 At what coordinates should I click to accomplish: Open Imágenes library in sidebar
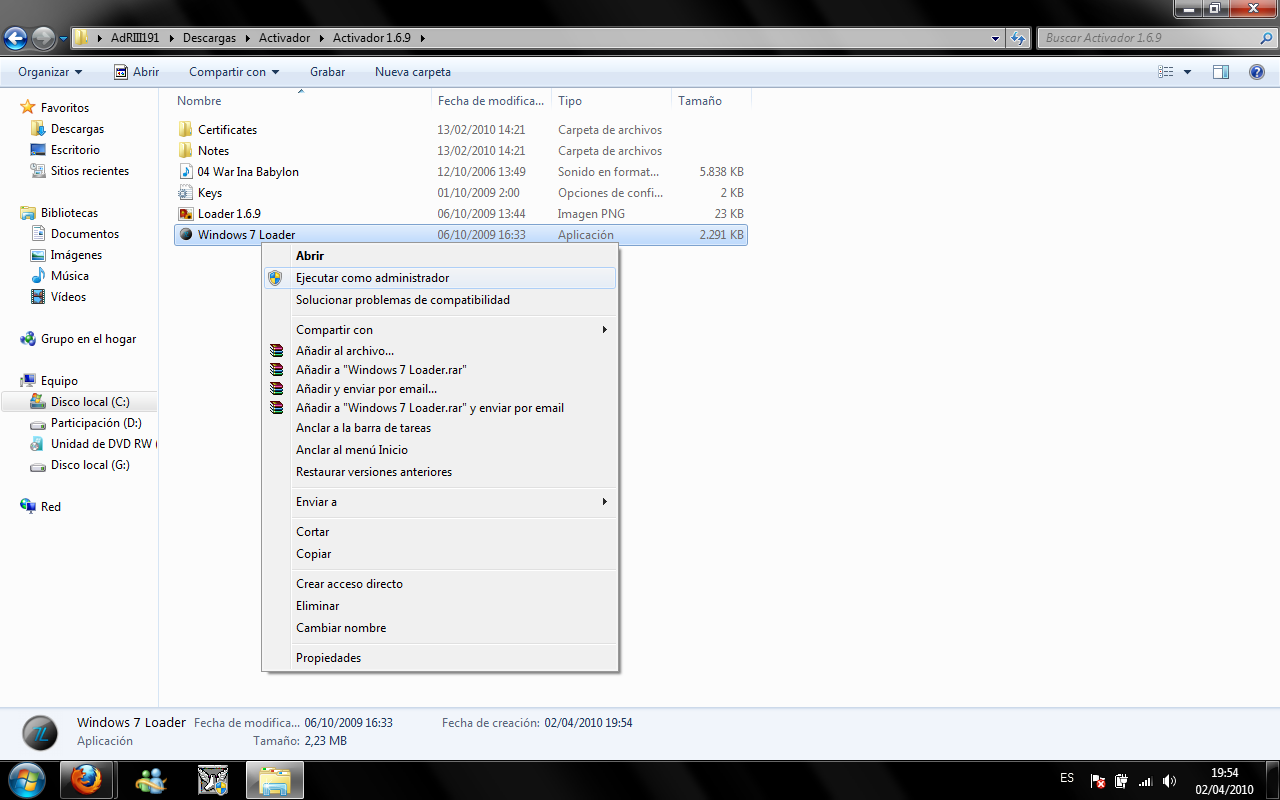tap(76, 255)
